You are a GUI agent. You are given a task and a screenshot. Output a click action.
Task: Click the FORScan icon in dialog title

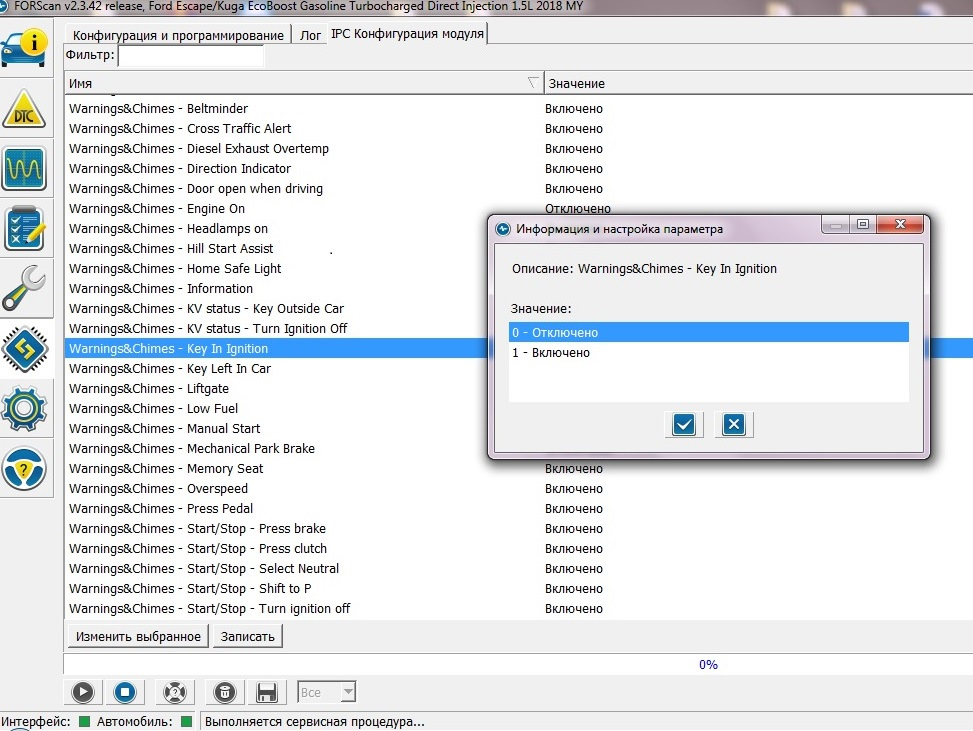pos(503,229)
